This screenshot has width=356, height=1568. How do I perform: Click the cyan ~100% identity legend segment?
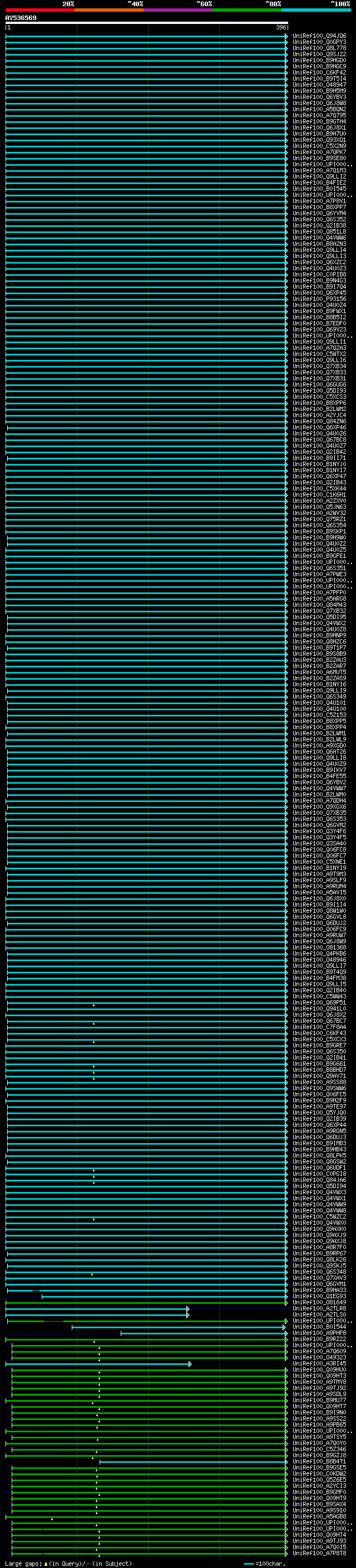coord(316,10)
